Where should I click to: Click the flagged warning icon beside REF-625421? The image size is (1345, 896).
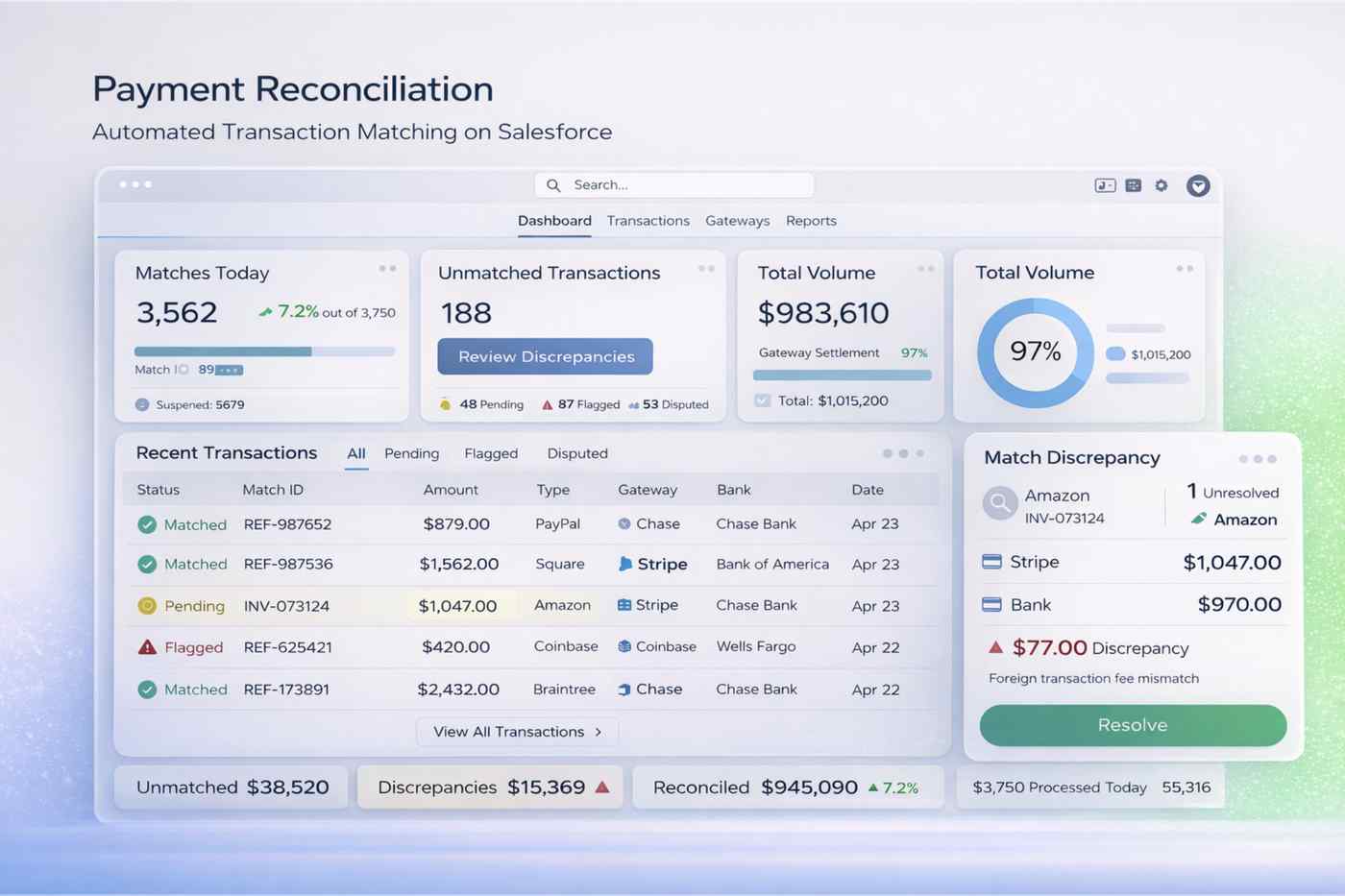click(x=149, y=647)
